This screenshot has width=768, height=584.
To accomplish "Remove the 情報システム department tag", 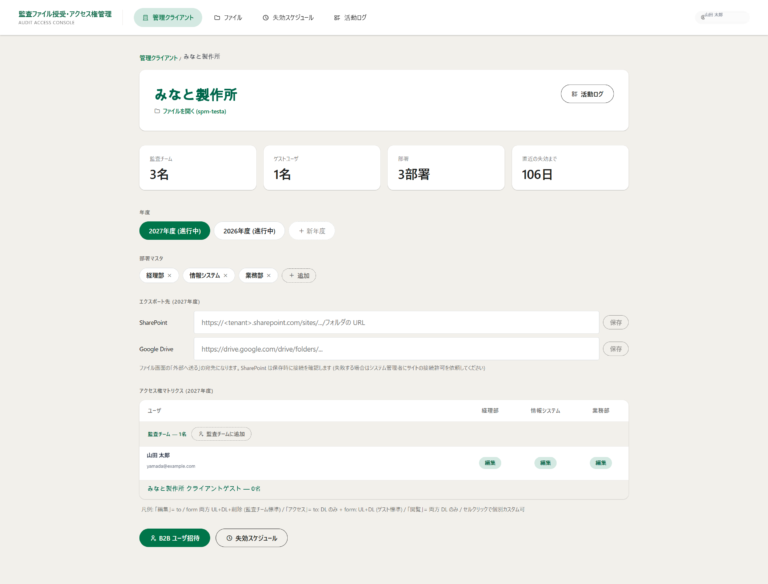I will [x=225, y=275].
